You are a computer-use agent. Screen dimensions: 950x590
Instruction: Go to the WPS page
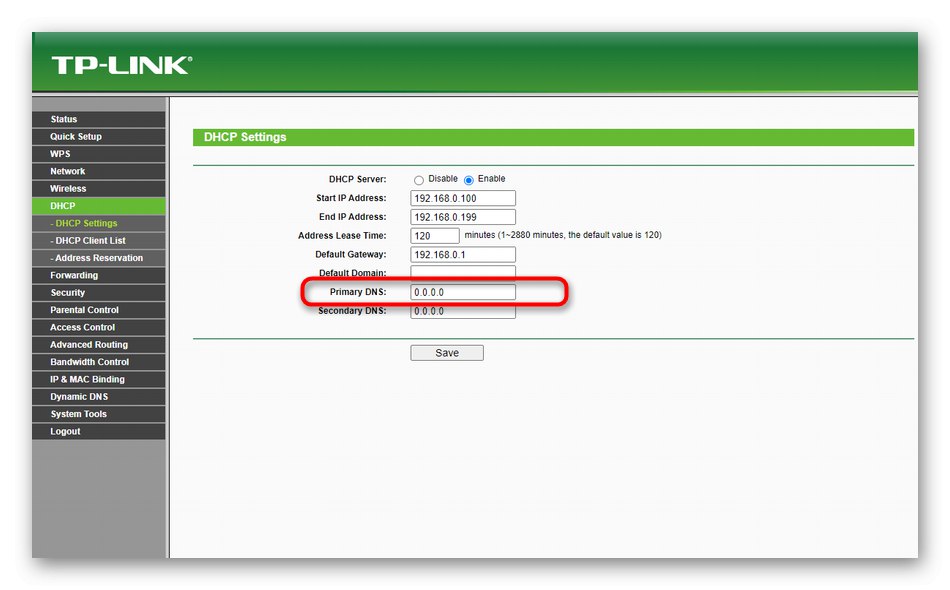pyautogui.click(x=99, y=154)
